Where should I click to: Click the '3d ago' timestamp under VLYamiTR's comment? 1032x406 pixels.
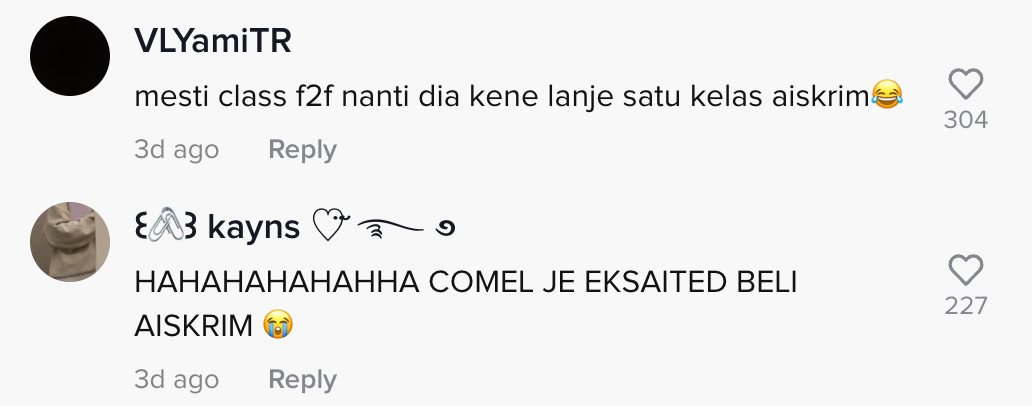click(176, 149)
